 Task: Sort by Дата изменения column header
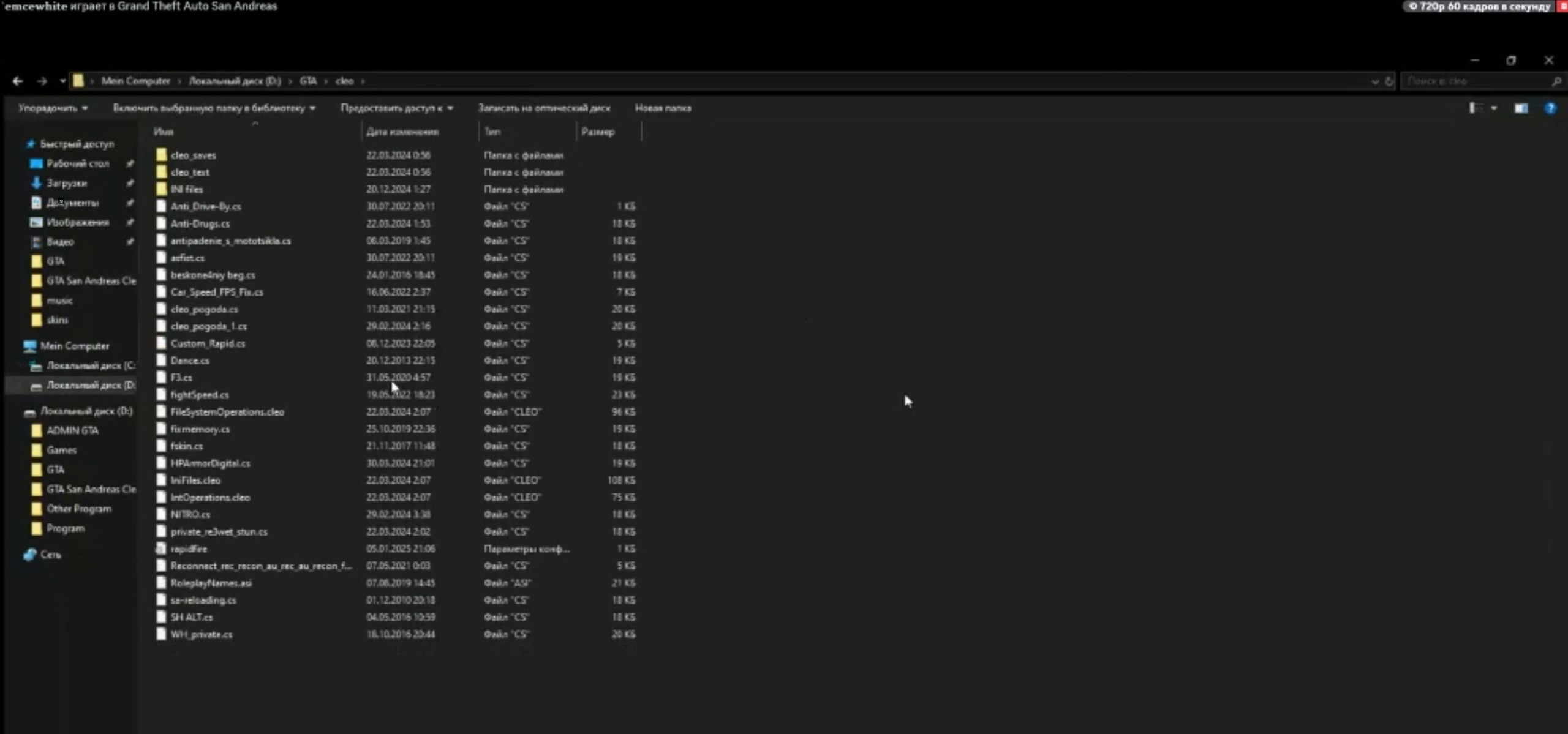click(x=402, y=132)
